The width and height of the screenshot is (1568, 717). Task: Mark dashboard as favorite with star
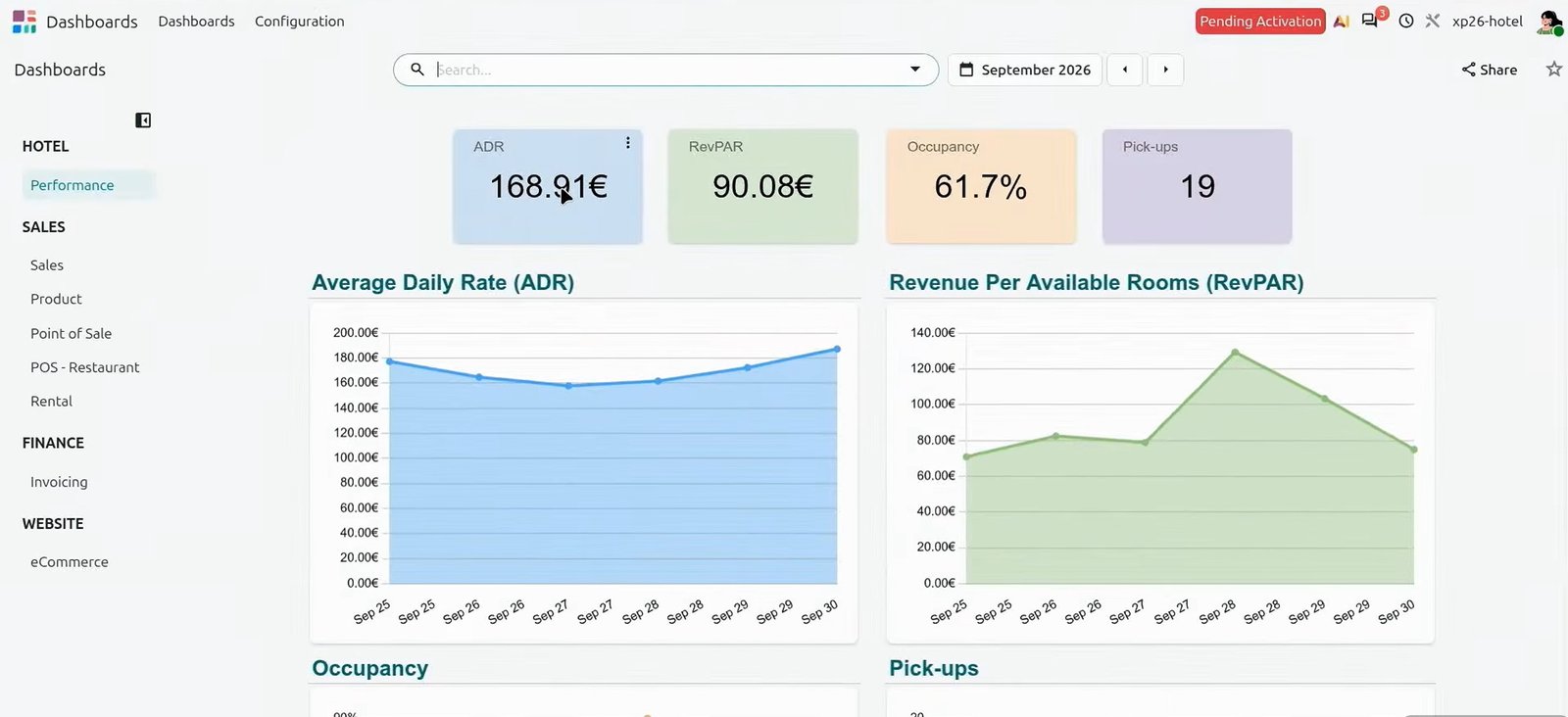click(x=1553, y=69)
